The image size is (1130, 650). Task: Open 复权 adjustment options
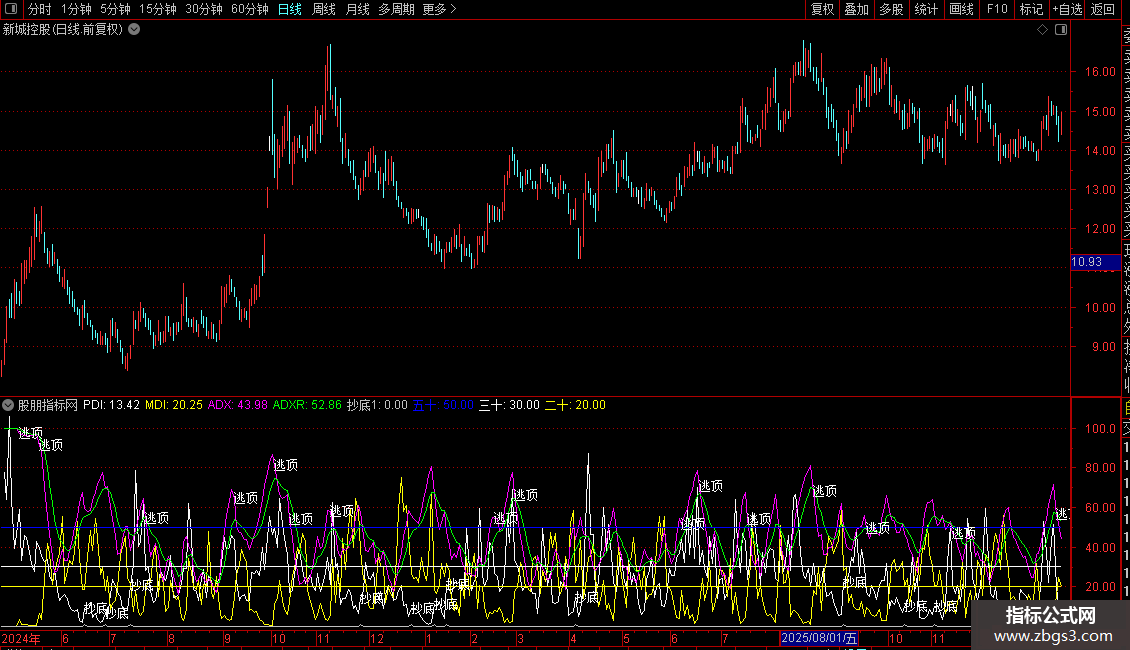(822, 9)
